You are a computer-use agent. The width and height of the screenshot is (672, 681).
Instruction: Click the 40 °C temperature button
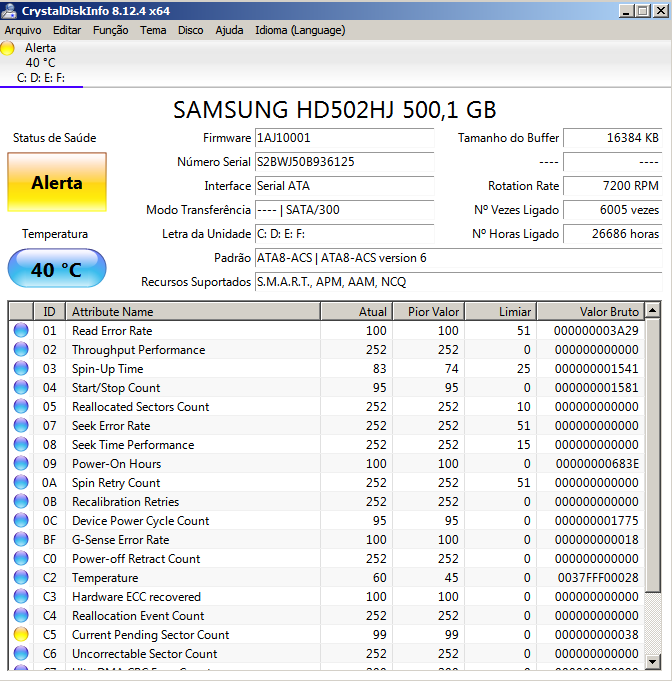coord(57,268)
